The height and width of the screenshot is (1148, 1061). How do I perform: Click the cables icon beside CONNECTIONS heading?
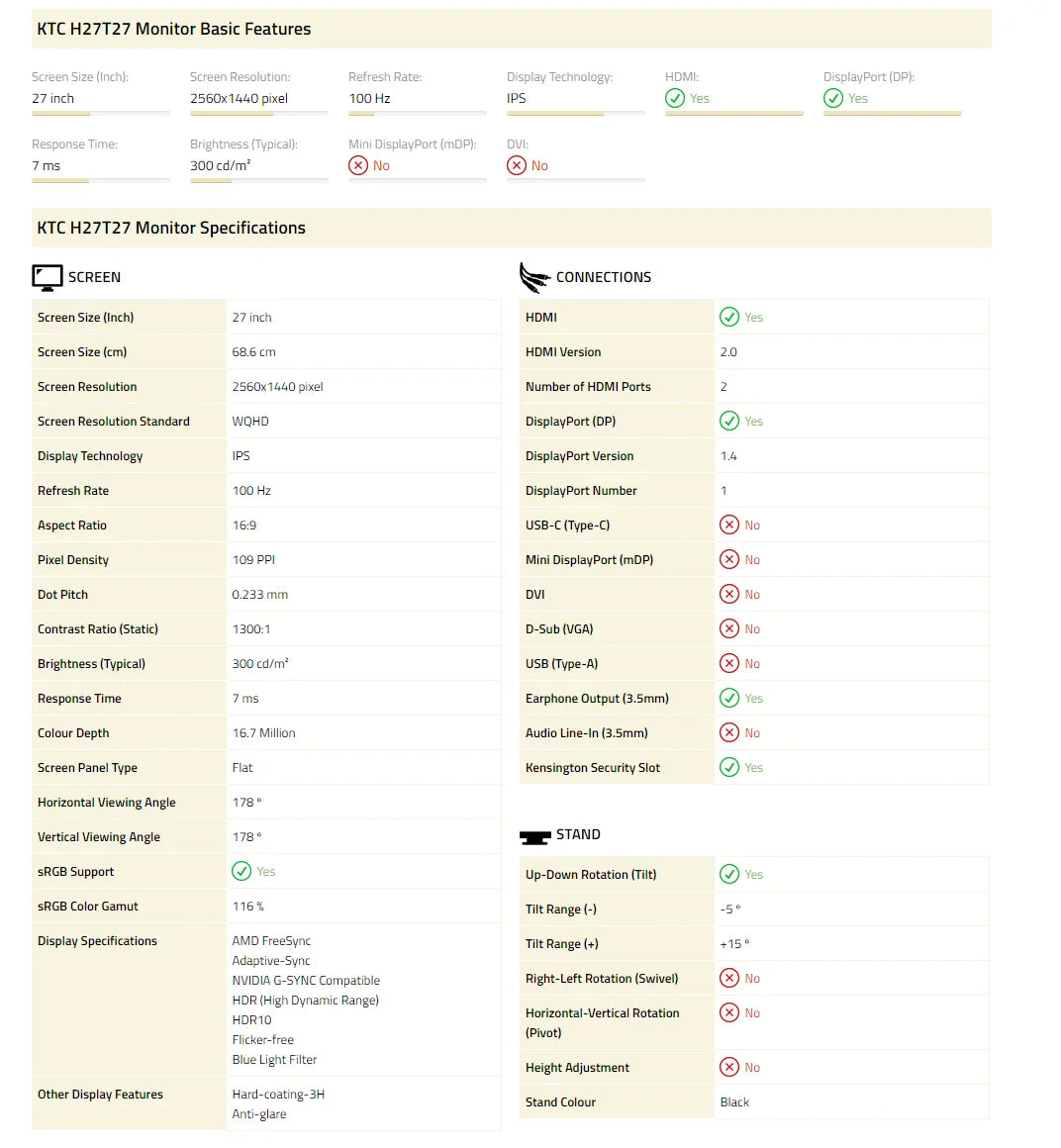(533, 278)
